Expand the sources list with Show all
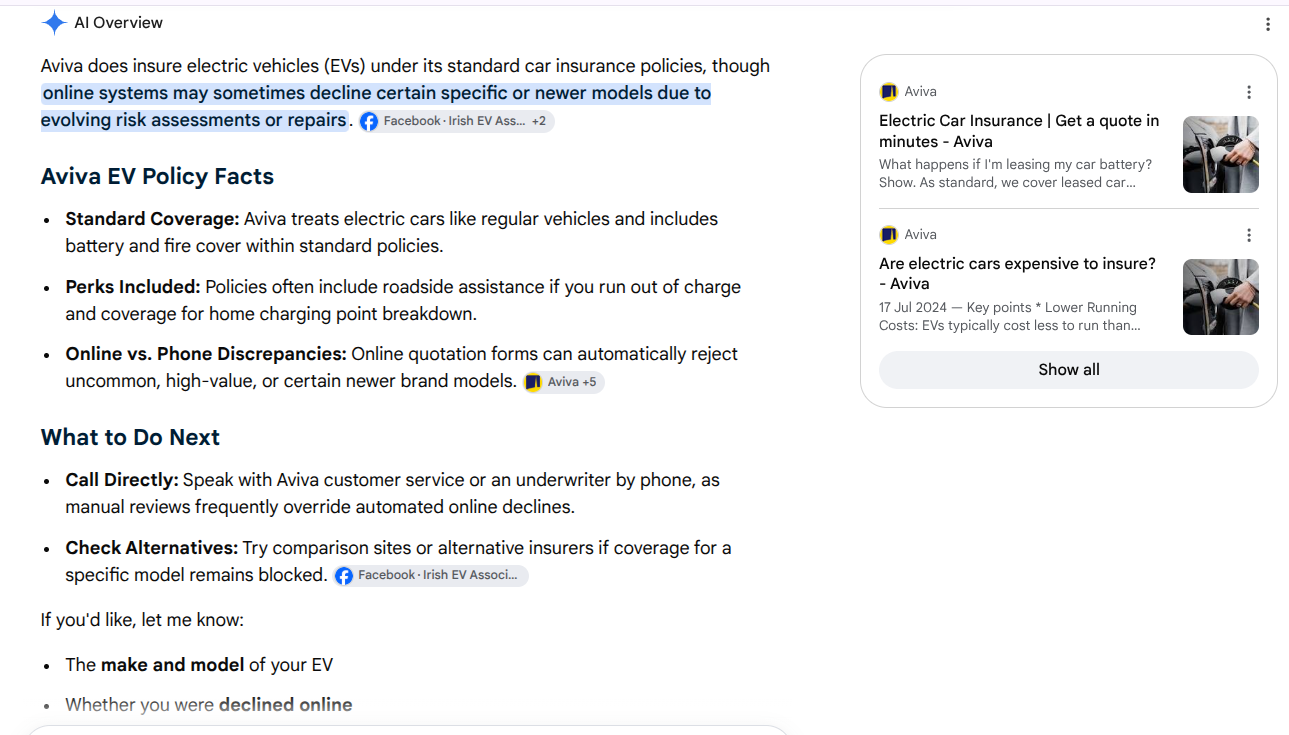This screenshot has height=735, width=1289. [1068, 370]
